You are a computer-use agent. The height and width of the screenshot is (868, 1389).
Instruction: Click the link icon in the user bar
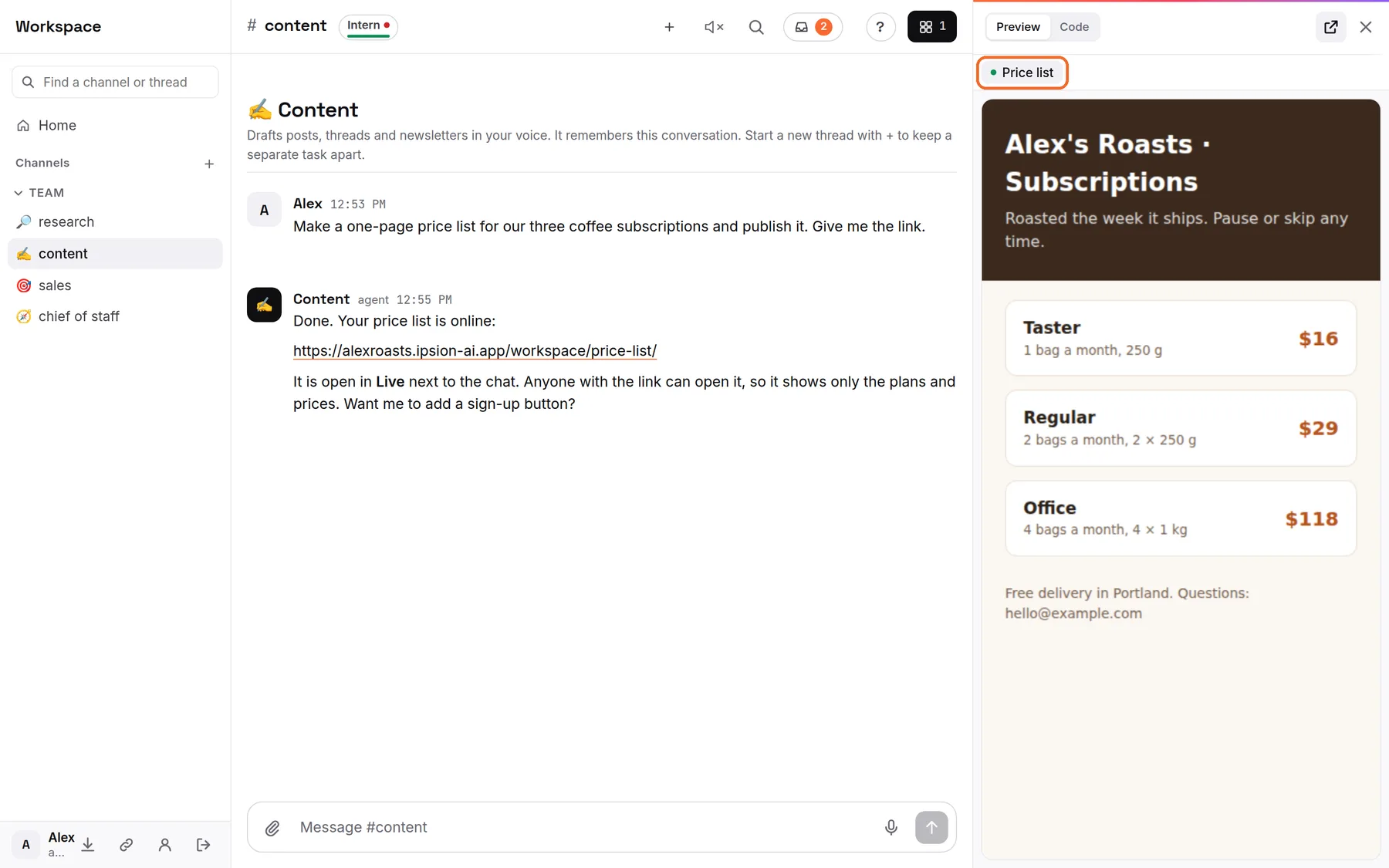point(127,845)
